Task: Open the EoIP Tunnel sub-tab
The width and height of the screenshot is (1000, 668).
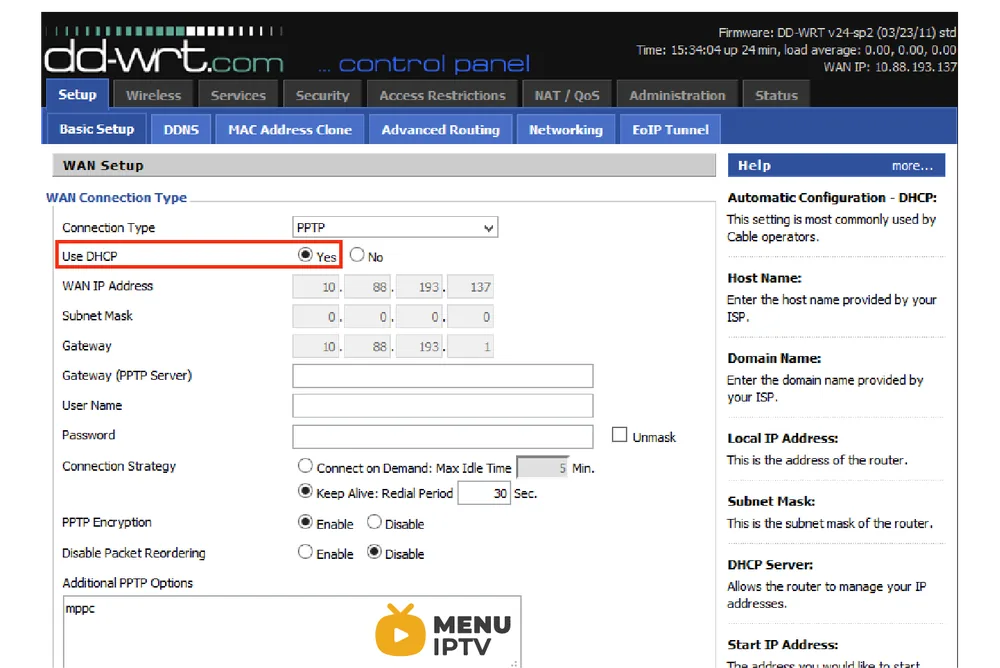Action: [x=670, y=130]
